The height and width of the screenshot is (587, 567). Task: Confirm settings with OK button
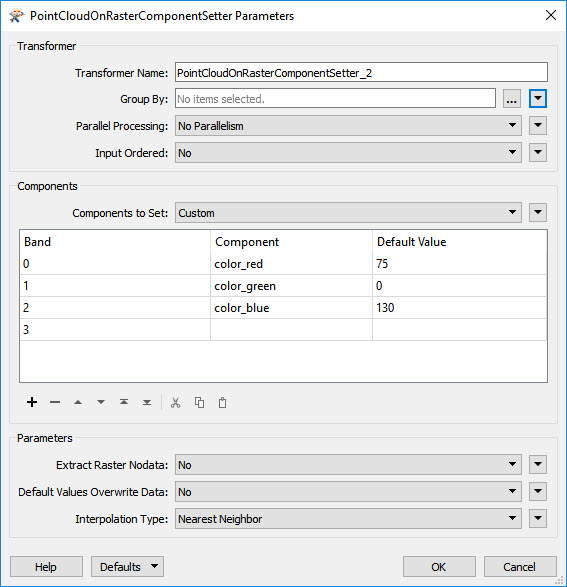click(439, 567)
